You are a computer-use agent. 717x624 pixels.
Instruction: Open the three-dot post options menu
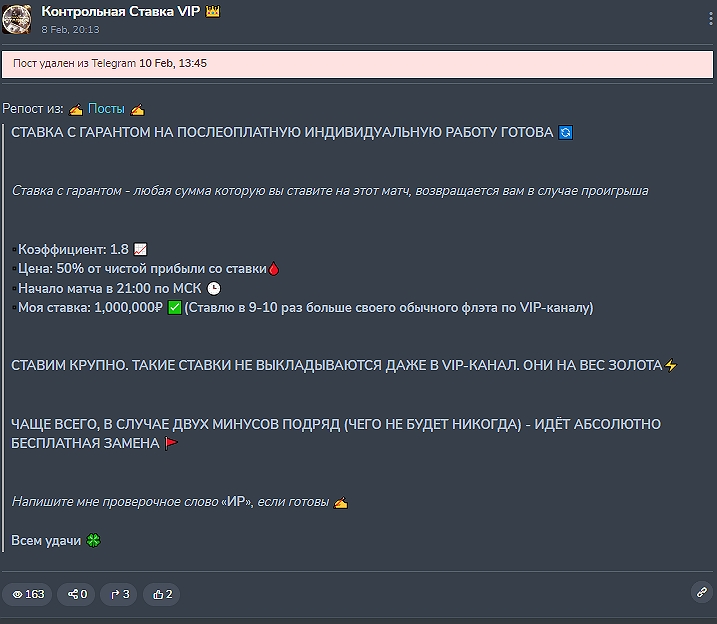[710, 19]
